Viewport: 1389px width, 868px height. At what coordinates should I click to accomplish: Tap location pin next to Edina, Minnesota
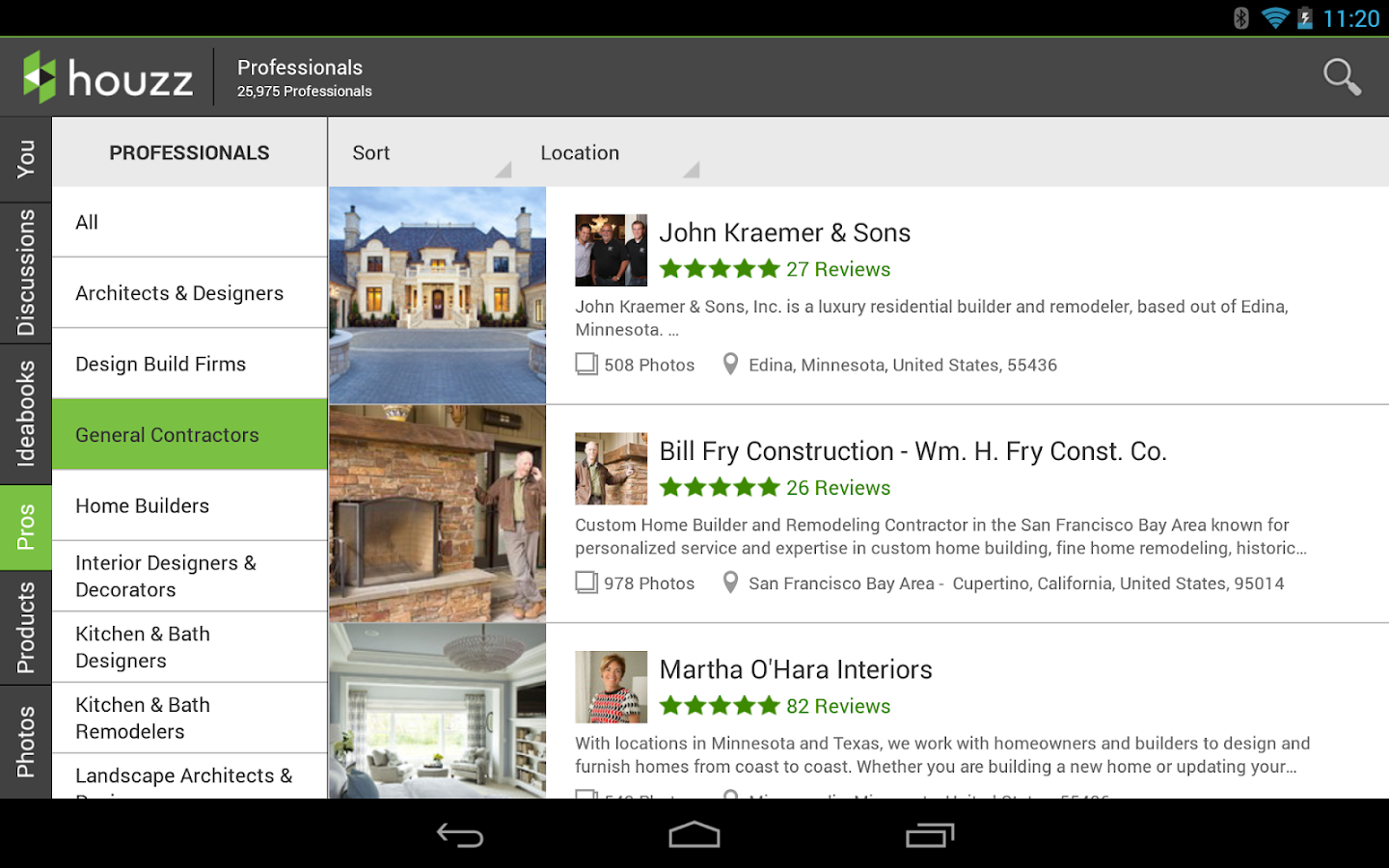pos(731,365)
